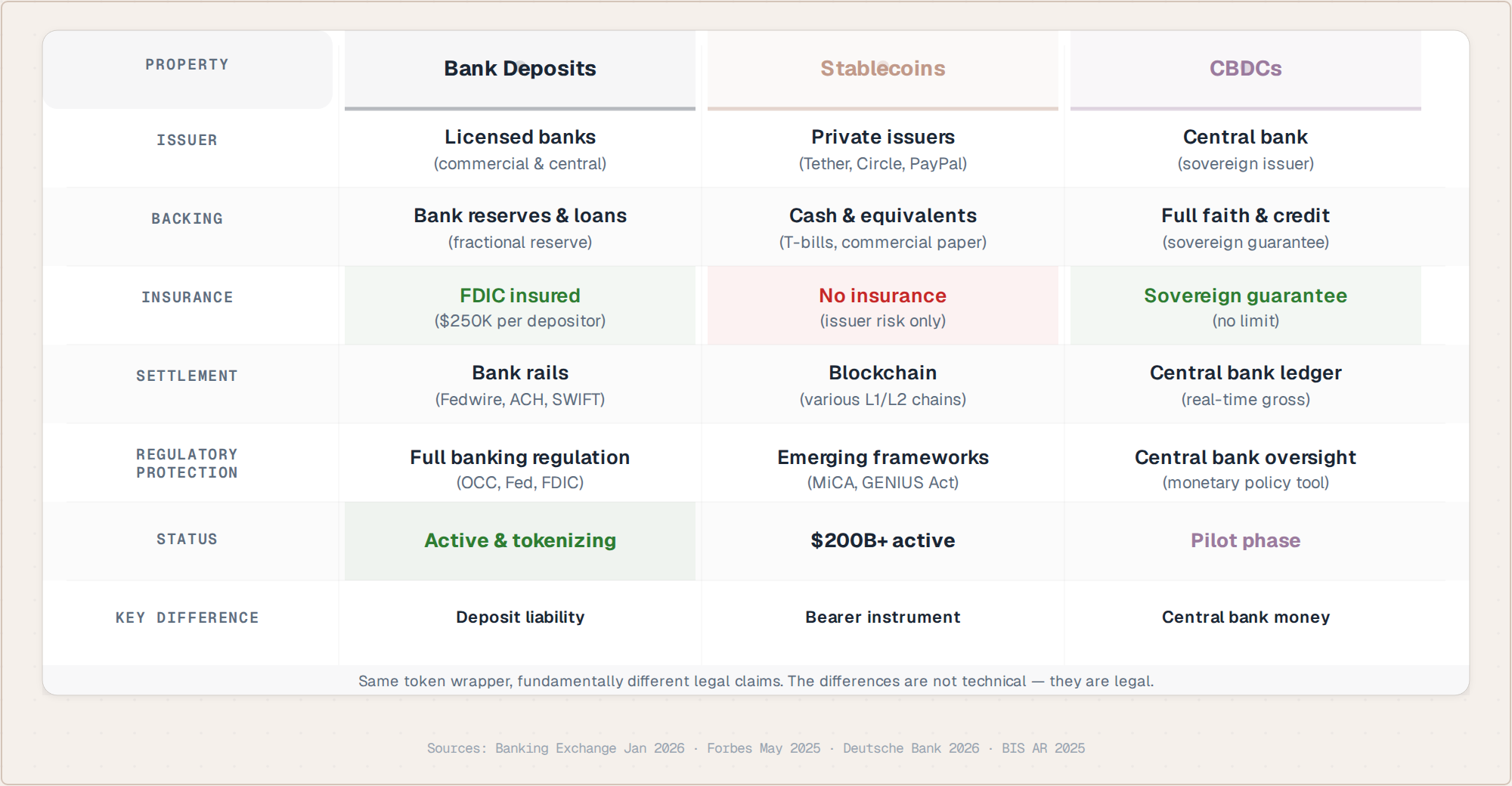Click '(sovereign guarantee)' subtext
The image size is (1512, 786).
[1246, 242]
